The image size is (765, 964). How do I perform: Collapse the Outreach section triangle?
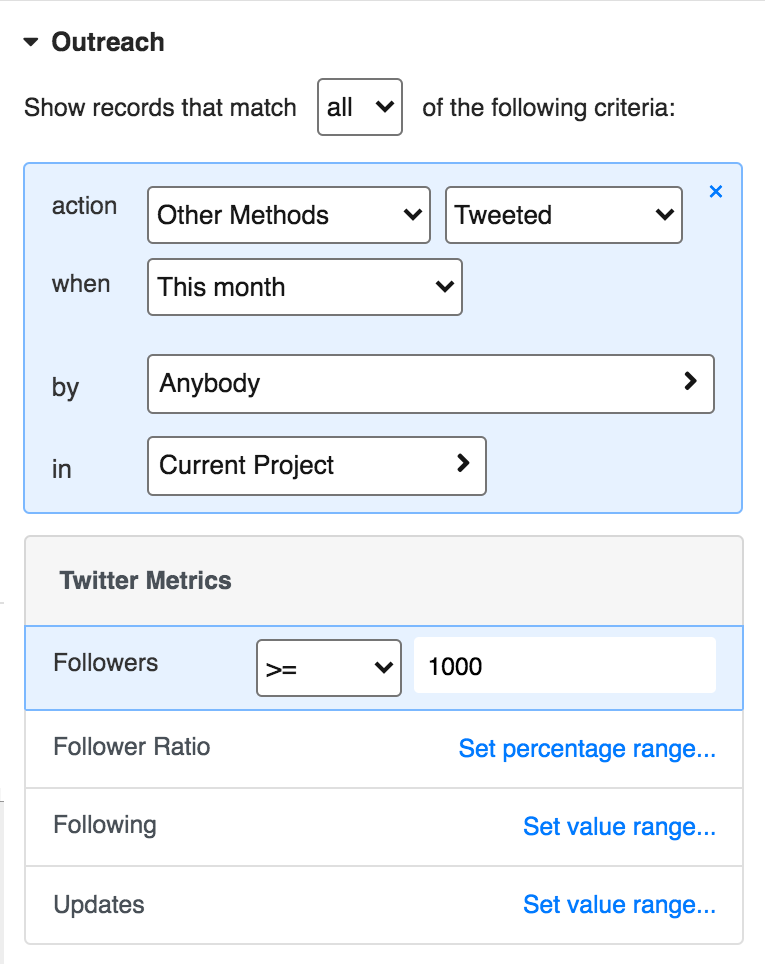(31, 43)
